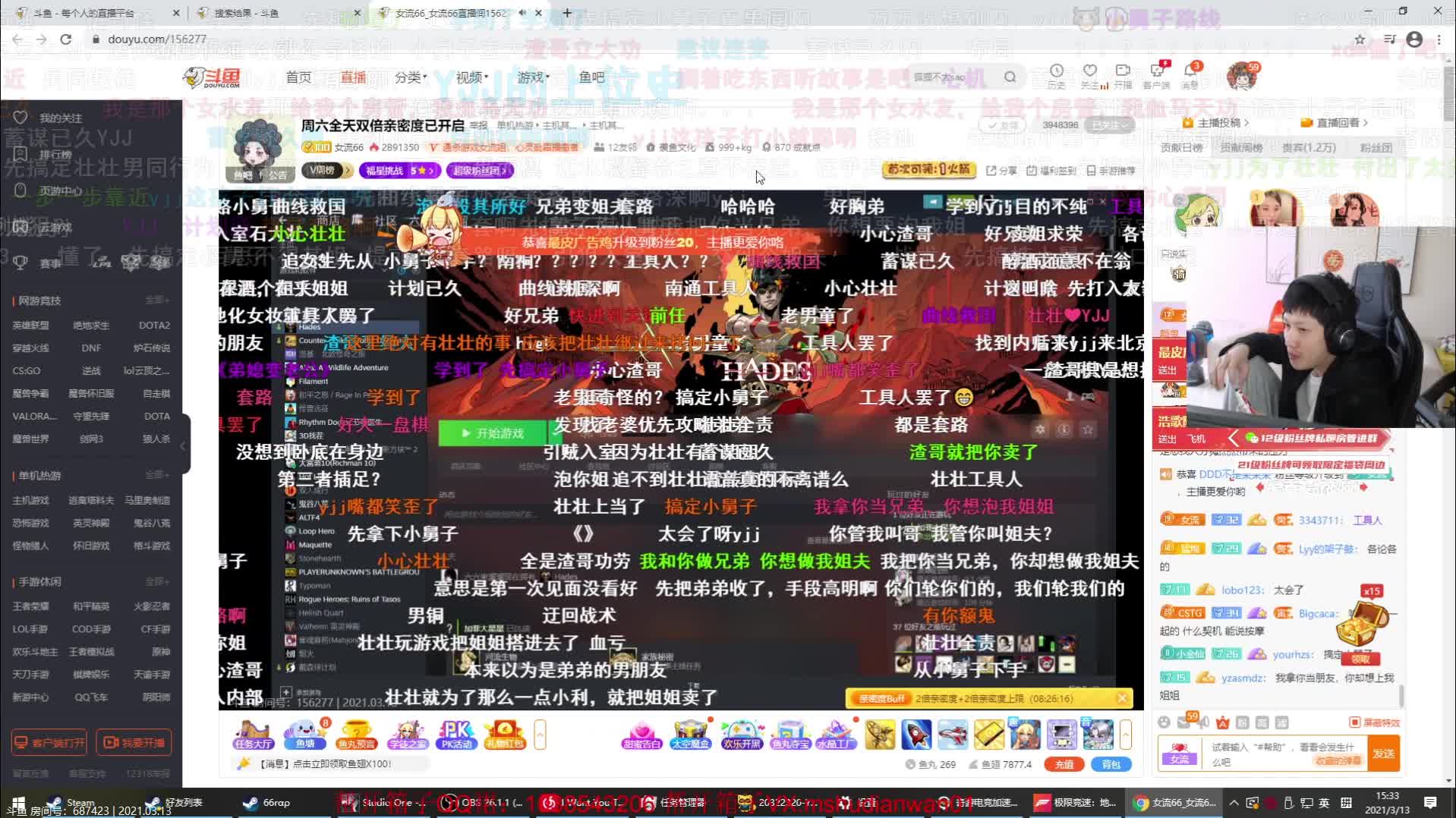Open the emoji smiley picker in chat
Screen dimensions: 1456x818
pyautogui.click(x=1164, y=722)
